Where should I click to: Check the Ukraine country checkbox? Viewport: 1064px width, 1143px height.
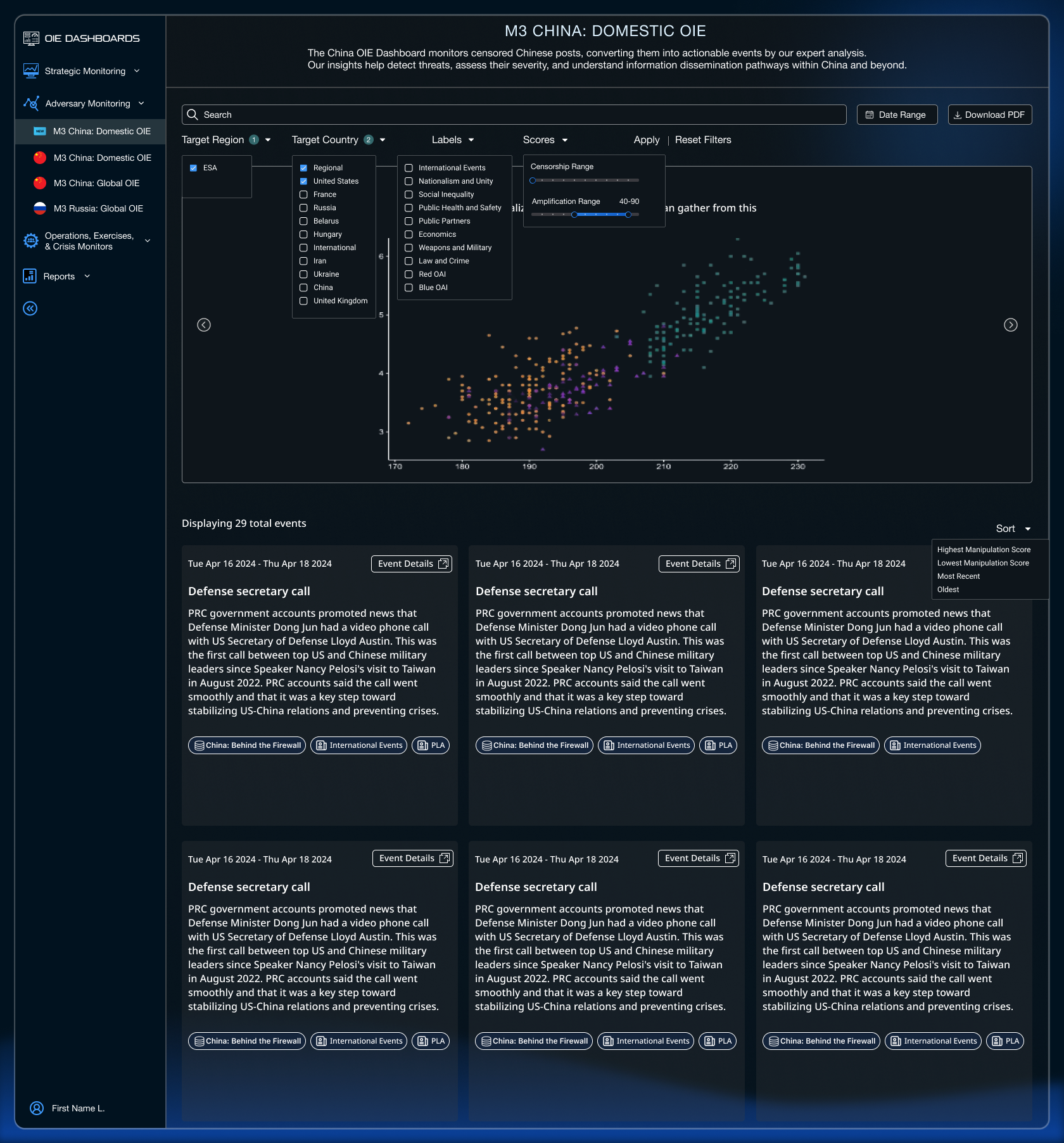coord(303,274)
